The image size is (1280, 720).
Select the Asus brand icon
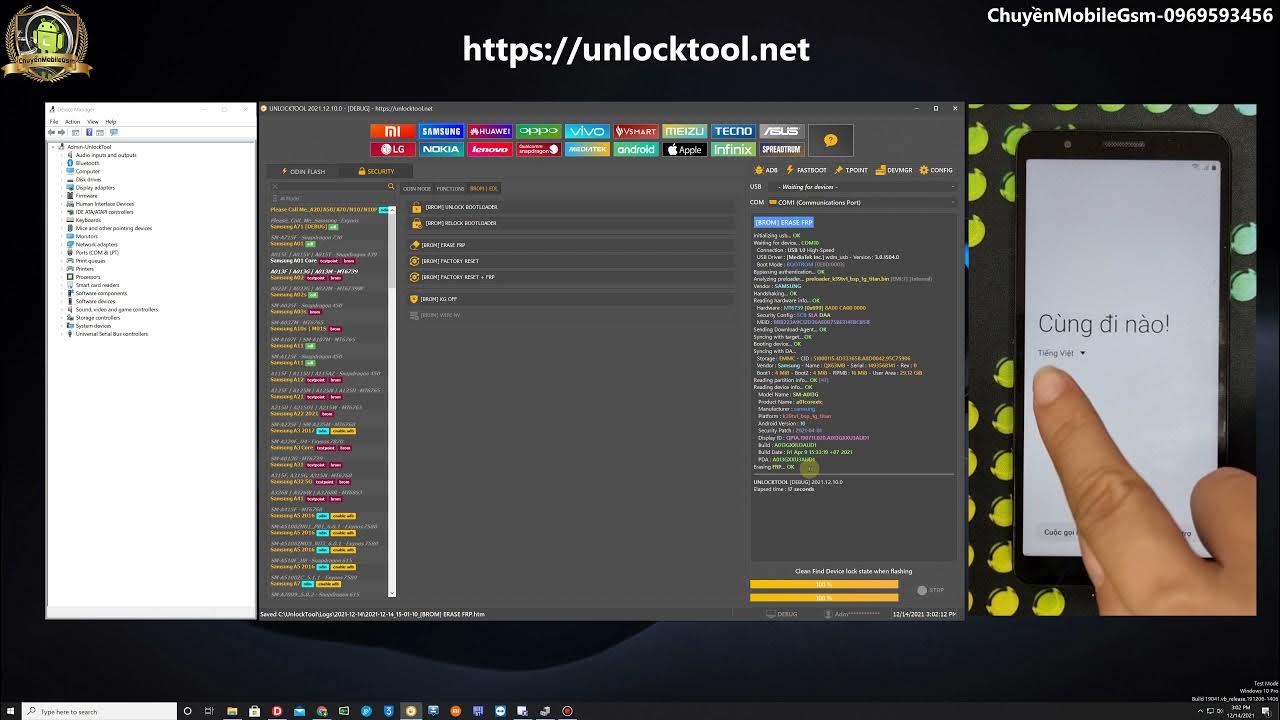[781, 131]
